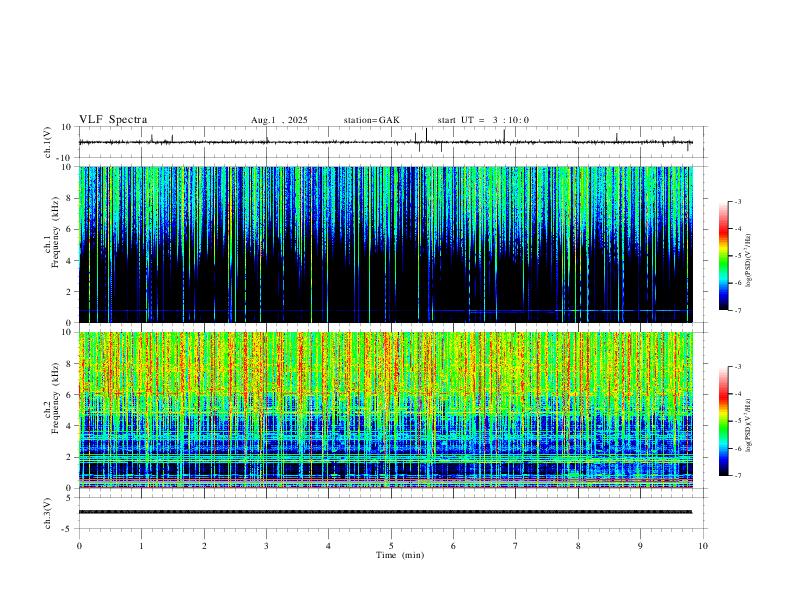Click the ch.1 colorbar "log(PSD)(V²/Hz)" label
The image size is (792, 612).
pos(749,261)
